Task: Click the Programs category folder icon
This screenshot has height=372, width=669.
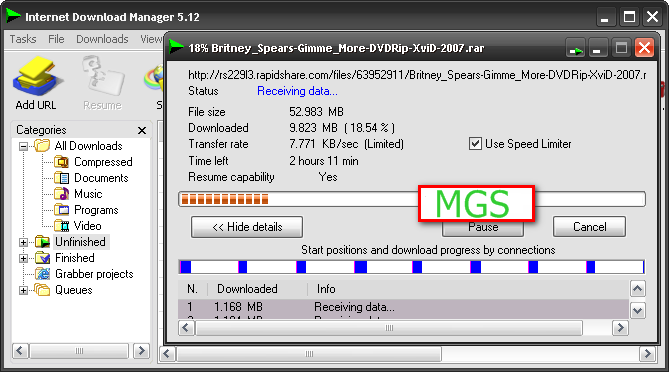Action: (x=62, y=209)
